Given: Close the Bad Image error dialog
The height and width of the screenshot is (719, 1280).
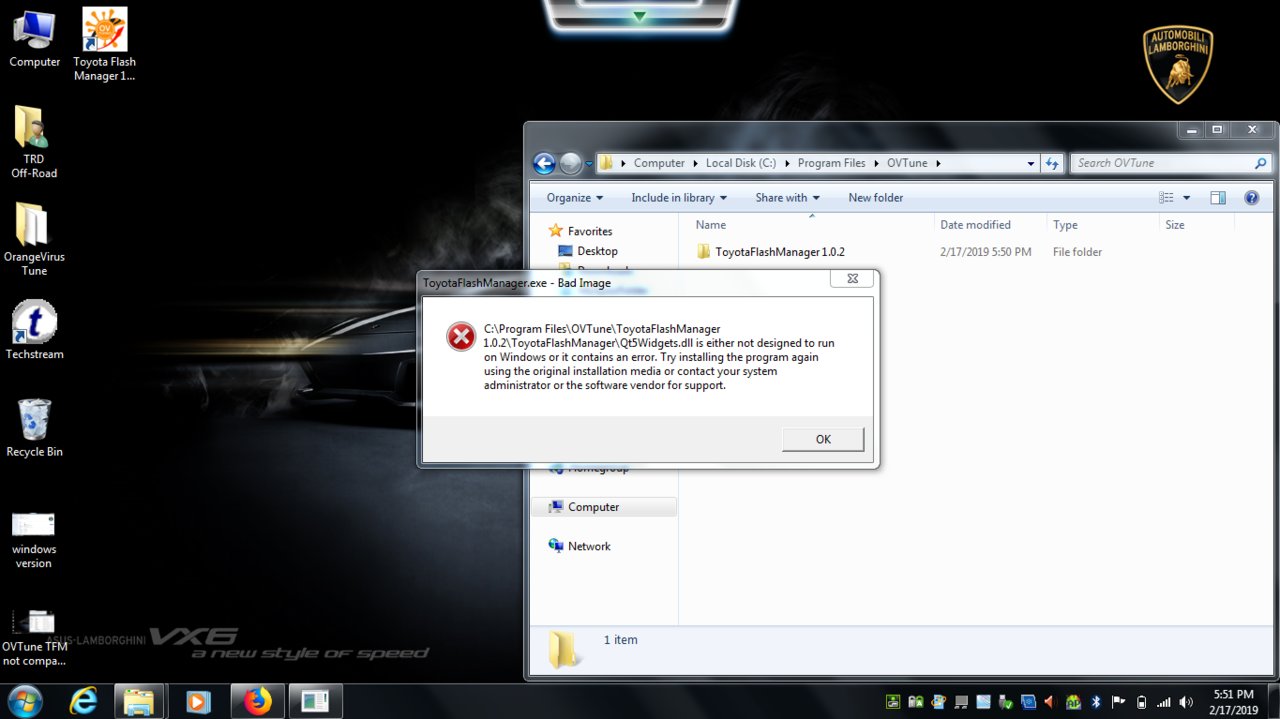Looking at the screenshot, I should [x=852, y=279].
